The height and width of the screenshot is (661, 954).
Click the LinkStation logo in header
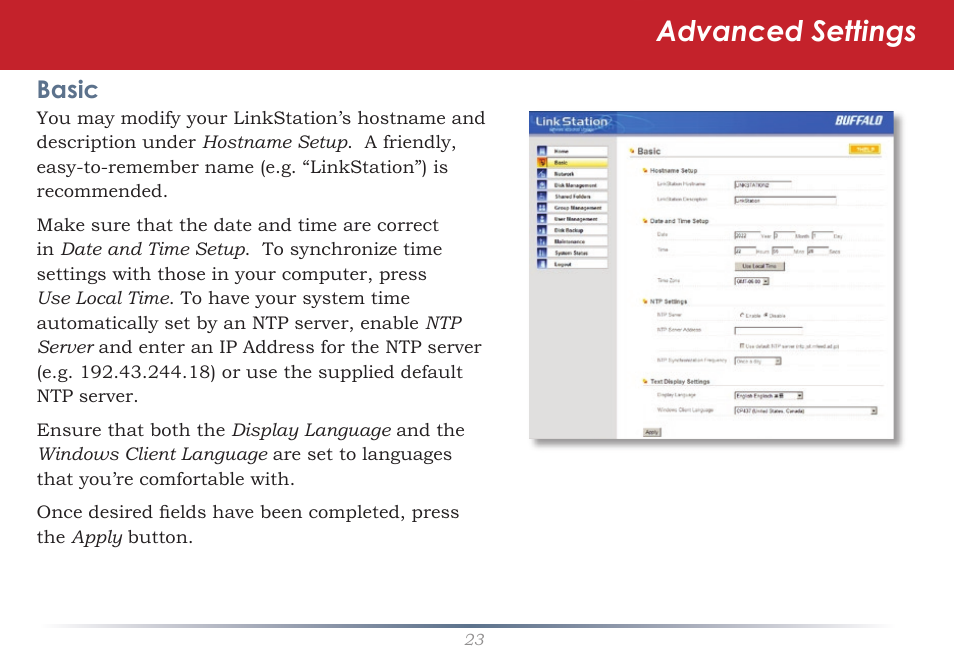tap(572, 122)
